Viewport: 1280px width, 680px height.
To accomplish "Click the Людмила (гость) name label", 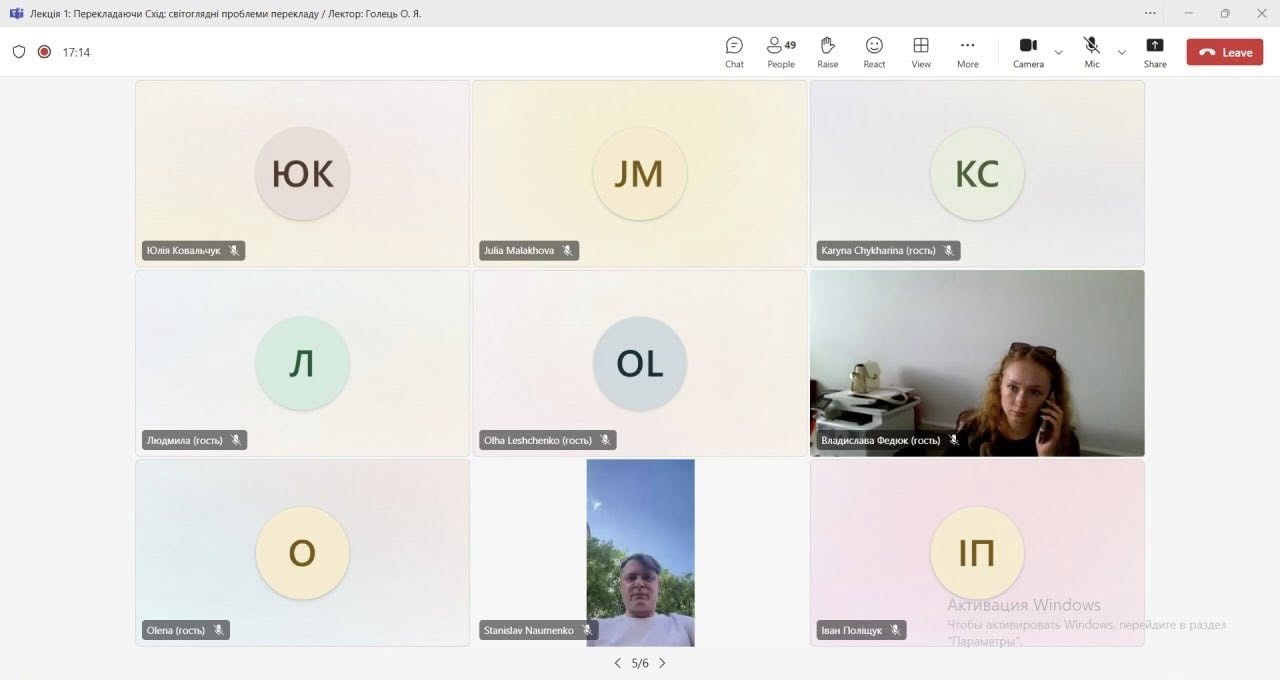I will [184, 440].
